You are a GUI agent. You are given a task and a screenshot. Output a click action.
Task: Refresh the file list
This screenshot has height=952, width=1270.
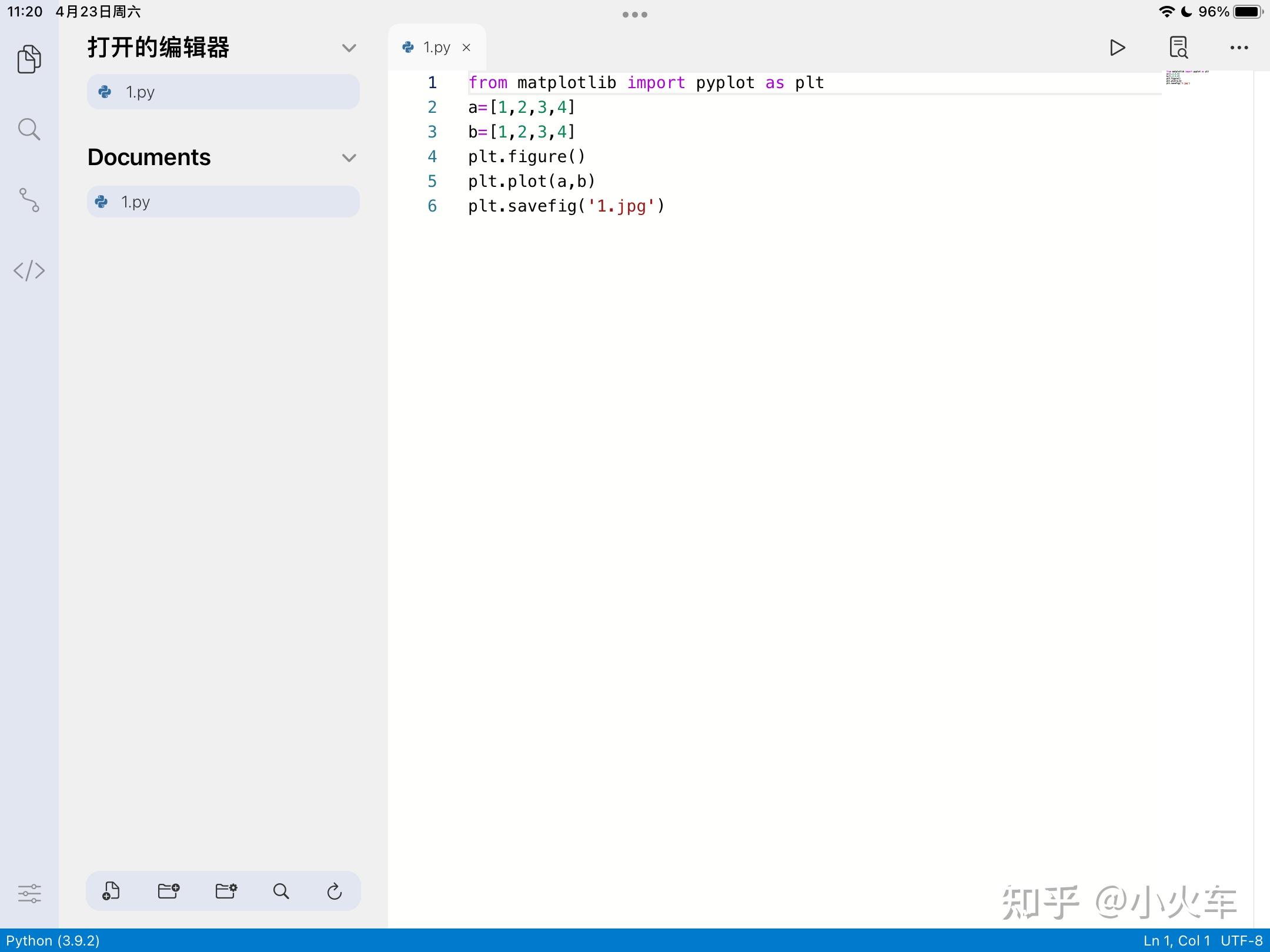(x=335, y=891)
